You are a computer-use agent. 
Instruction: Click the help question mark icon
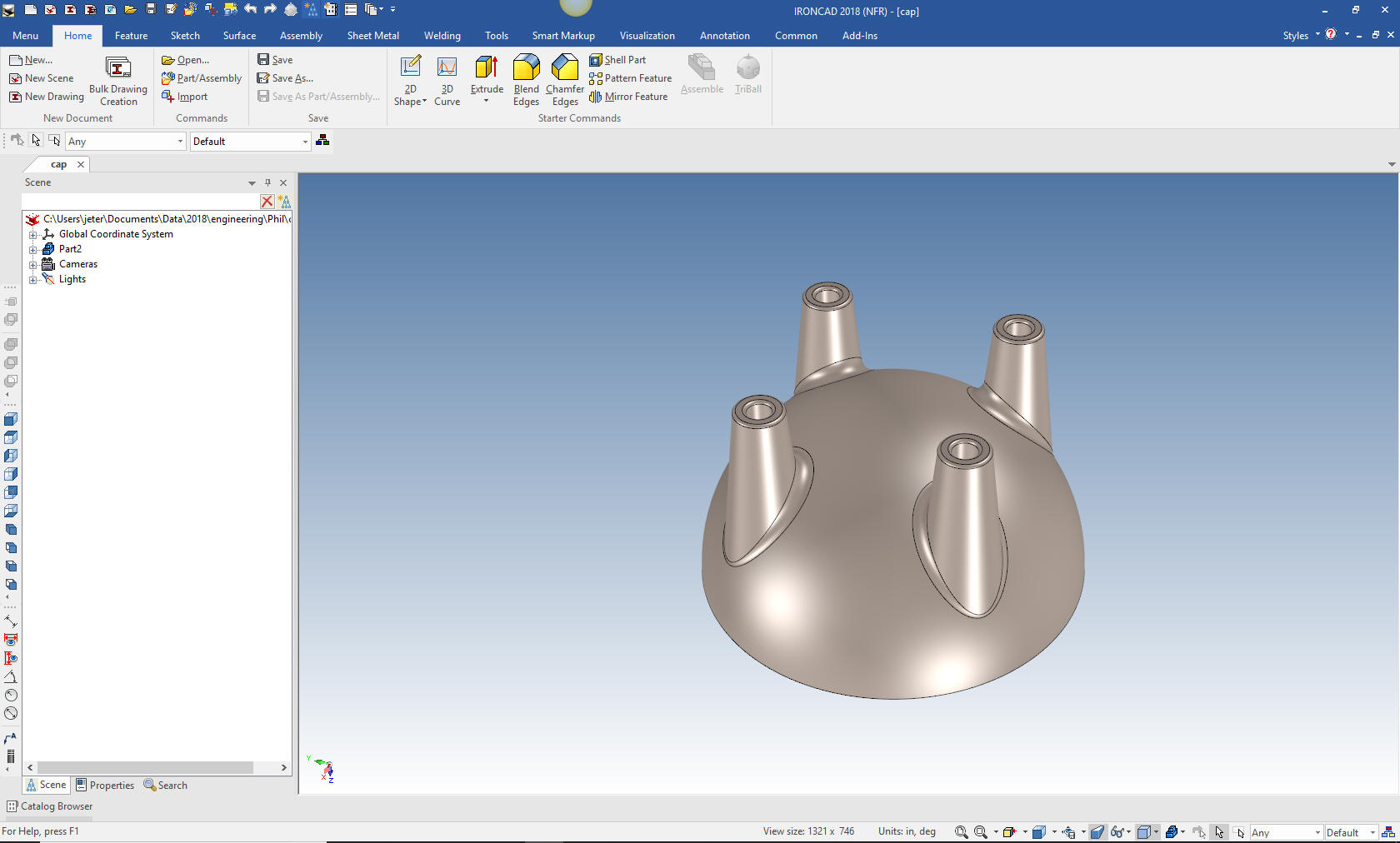[x=1331, y=34]
